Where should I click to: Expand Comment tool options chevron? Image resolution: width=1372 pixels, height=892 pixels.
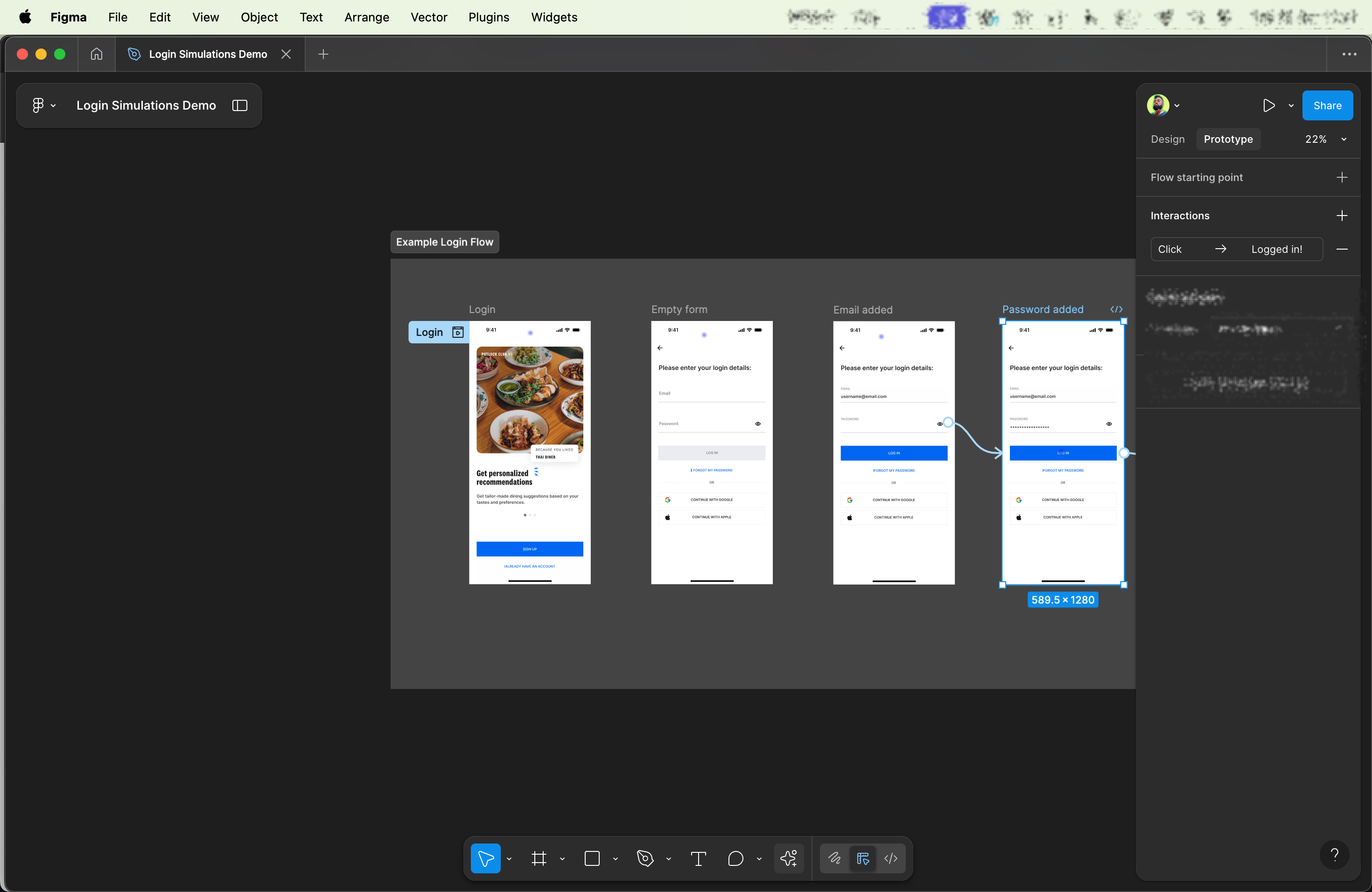(x=759, y=858)
